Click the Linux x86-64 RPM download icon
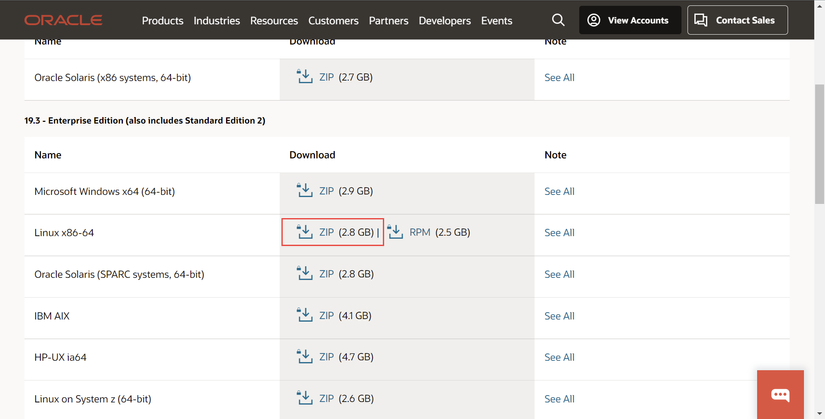This screenshot has width=825, height=419. click(396, 232)
